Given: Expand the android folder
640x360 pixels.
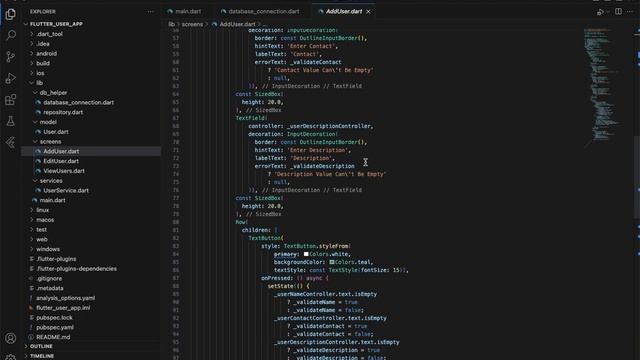Looking at the screenshot, I should coord(47,53).
